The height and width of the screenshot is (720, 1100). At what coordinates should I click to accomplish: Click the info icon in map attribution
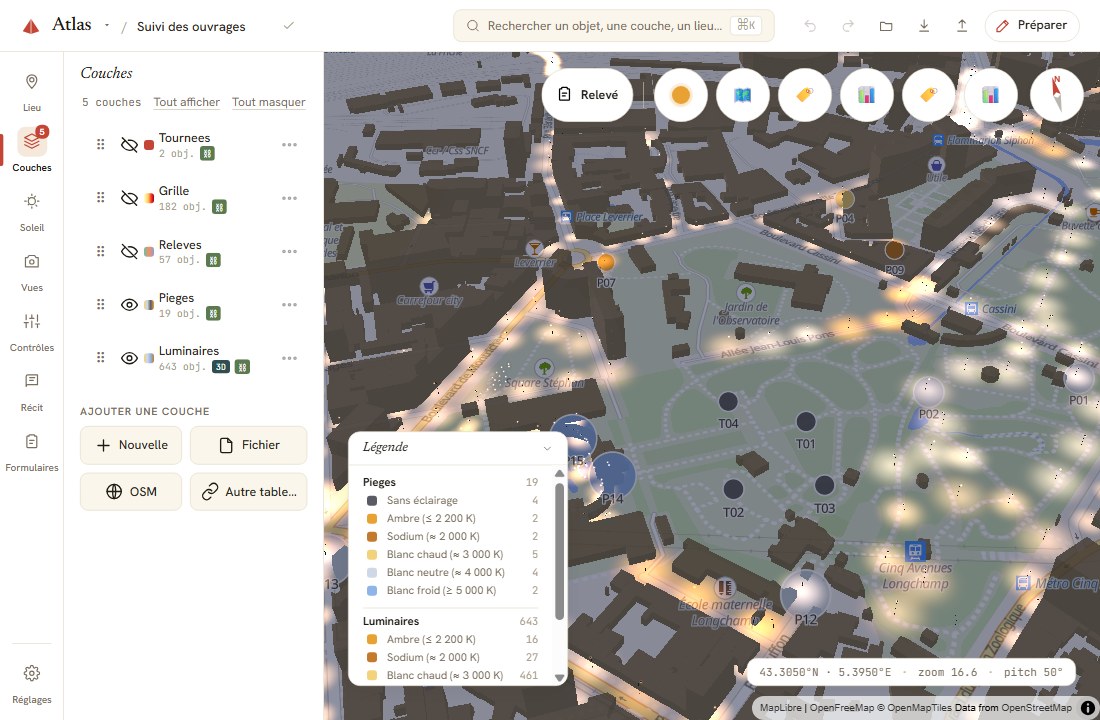click(x=1087, y=707)
